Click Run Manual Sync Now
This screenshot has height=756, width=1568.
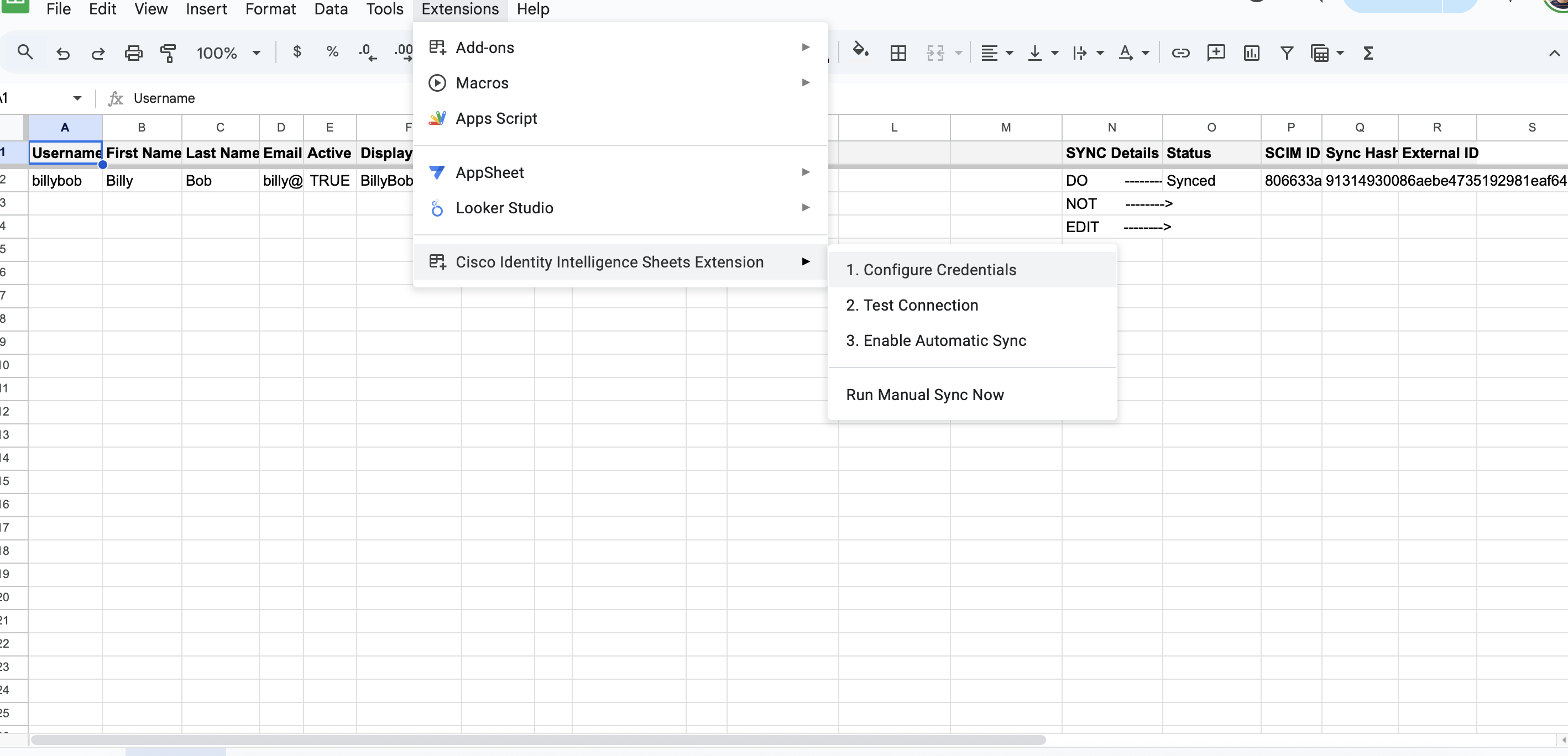point(924,395)
